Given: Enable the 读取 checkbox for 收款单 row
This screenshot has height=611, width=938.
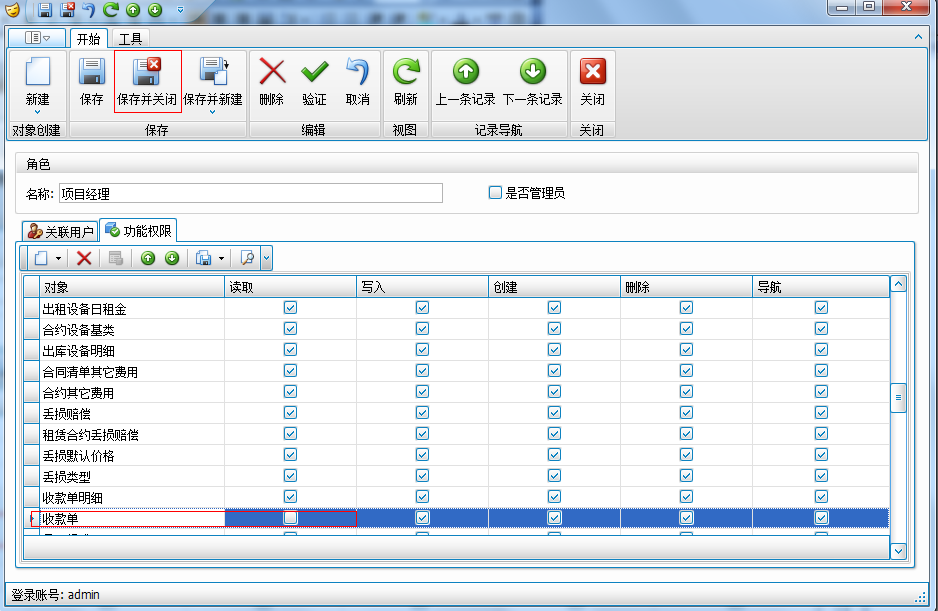Looking at the screenshot, I should (290, 518).
